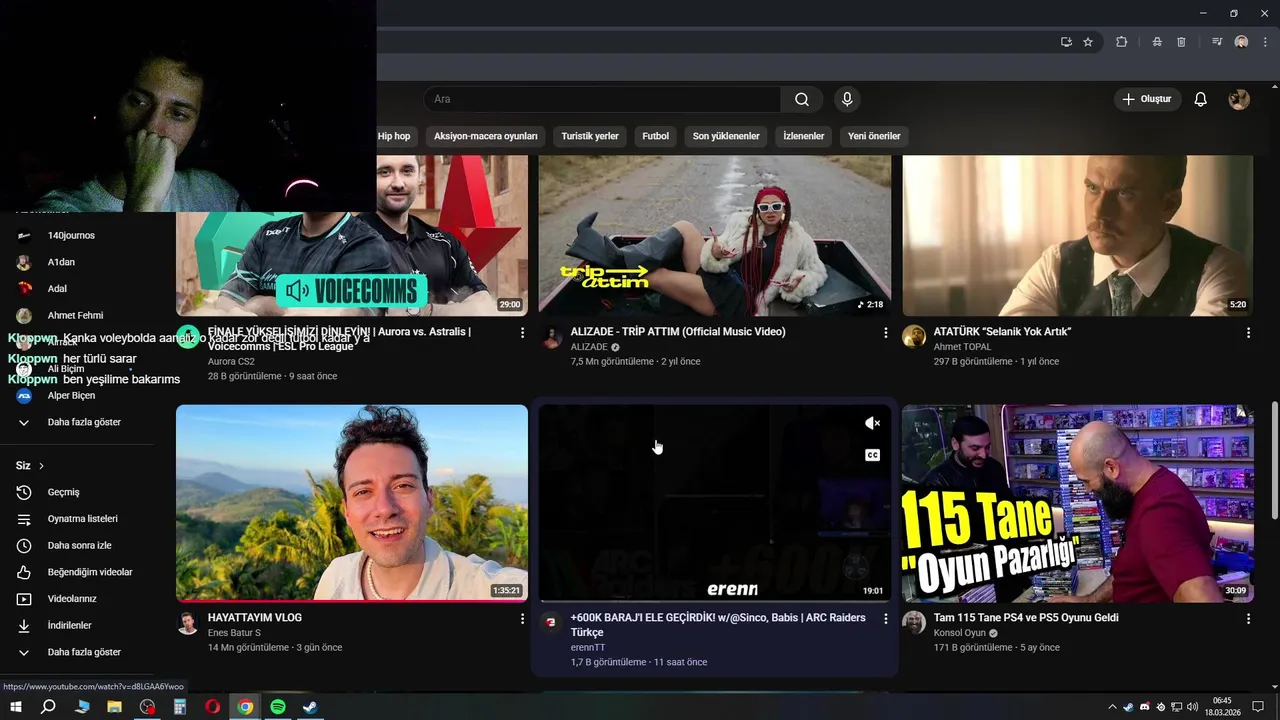This screenshot has width=1280, height=720.
Task: Open YouTube notifications bell
Action: (x=1201, y=99)
